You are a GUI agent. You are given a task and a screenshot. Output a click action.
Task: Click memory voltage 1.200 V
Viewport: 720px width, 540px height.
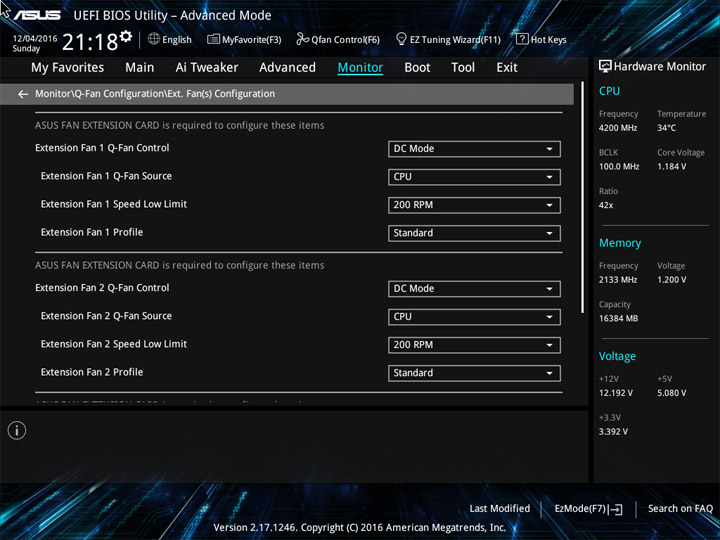(x=671, y=280)
